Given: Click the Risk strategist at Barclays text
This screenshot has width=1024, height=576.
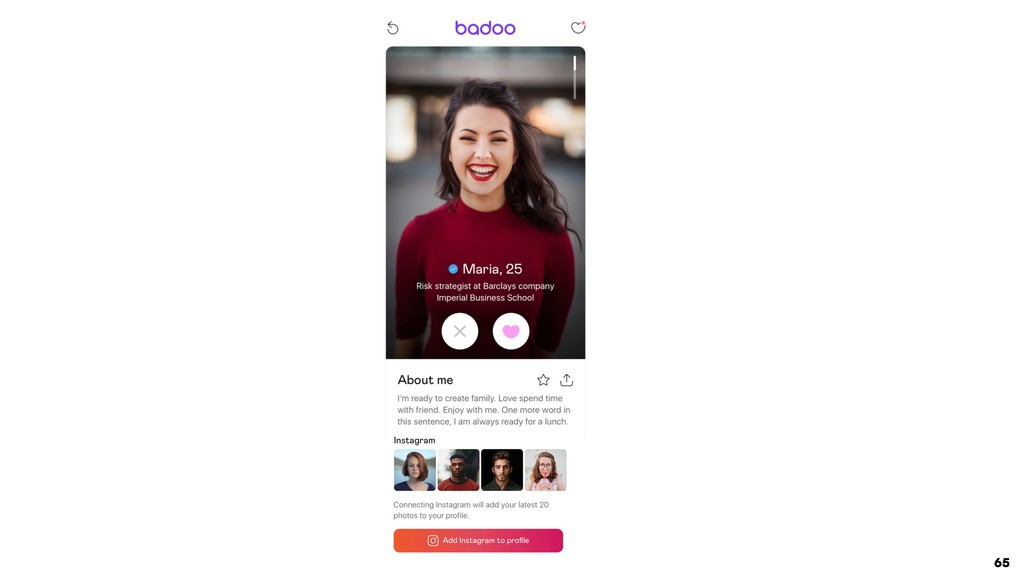Looking at the screenshot, I should point(485,286).
